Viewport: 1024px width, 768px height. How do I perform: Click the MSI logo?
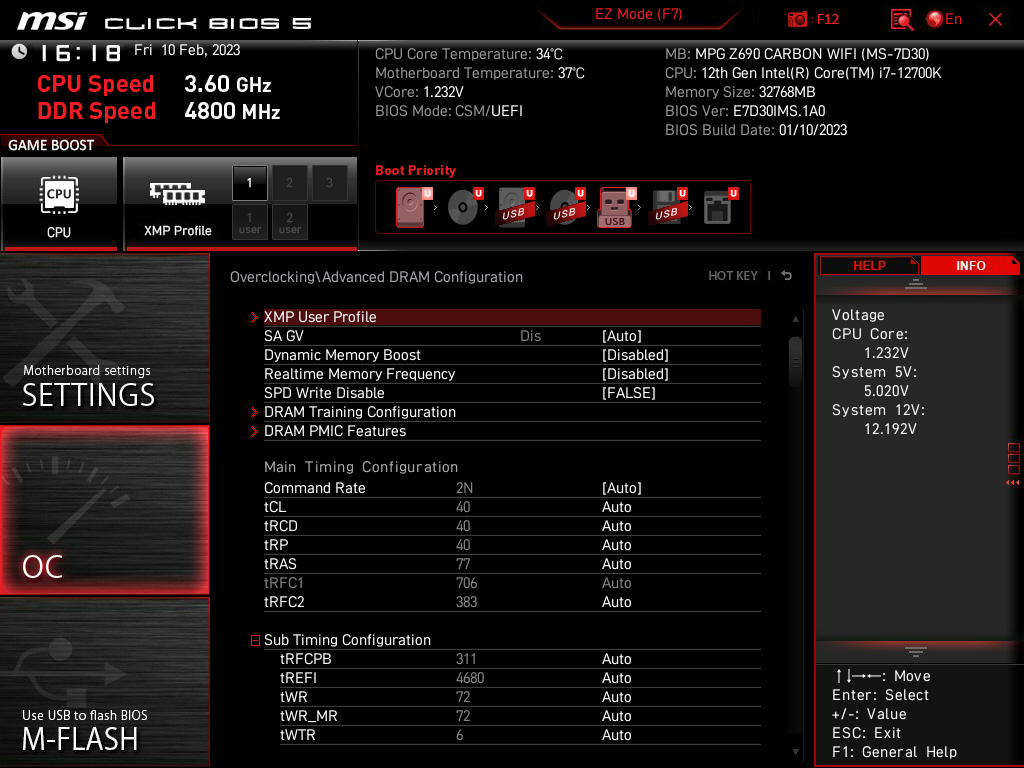(x=52, y=21)
